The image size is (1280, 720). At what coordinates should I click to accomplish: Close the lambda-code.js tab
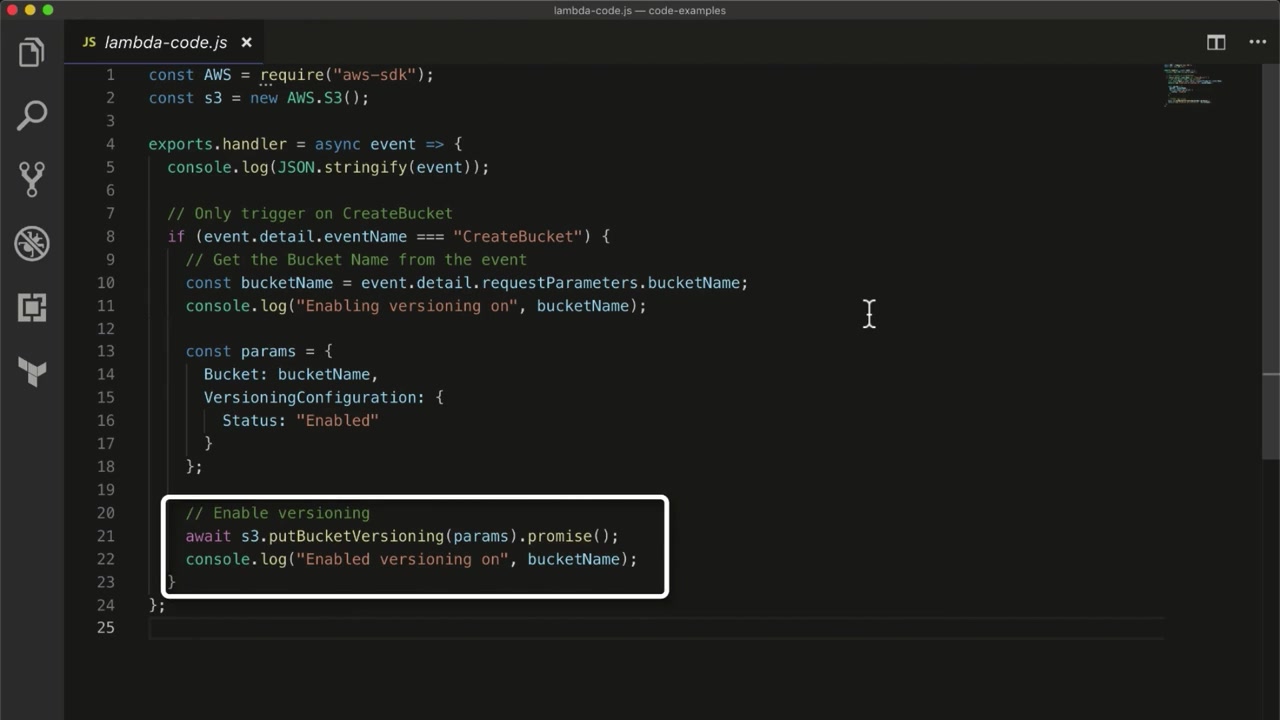246,42
